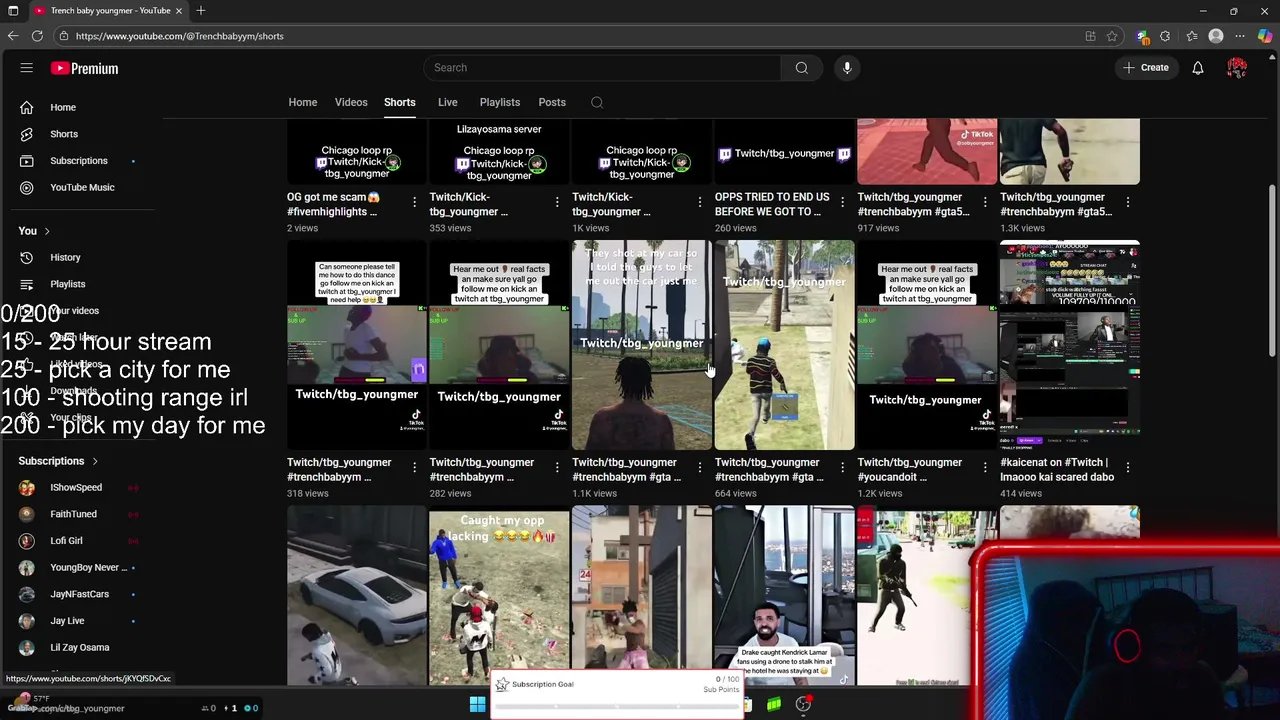Screen dimensions: 1280x720
Task: Switch to the Live tab
Action: (447, 102)
